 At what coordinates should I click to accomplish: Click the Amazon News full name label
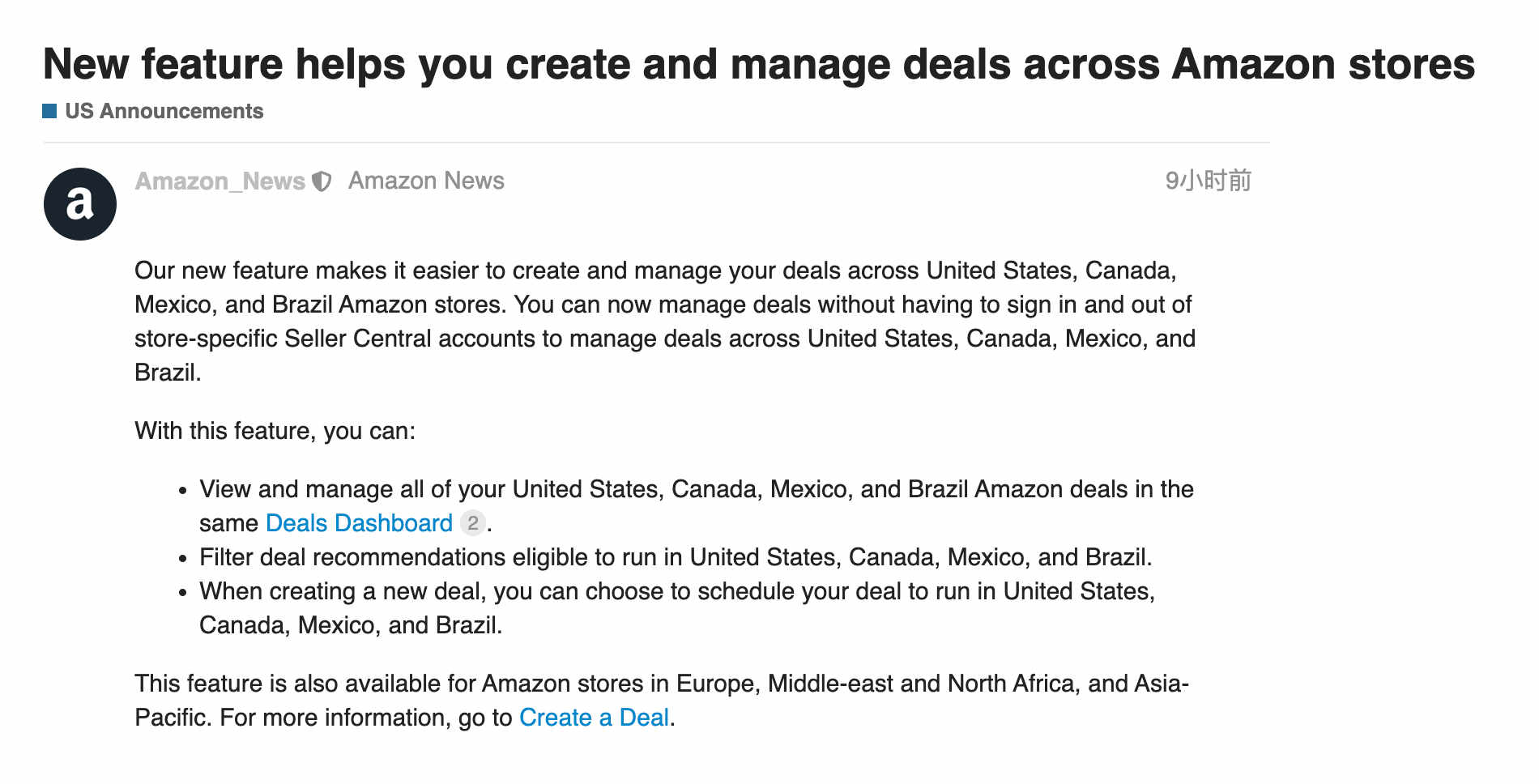point(426,181)
